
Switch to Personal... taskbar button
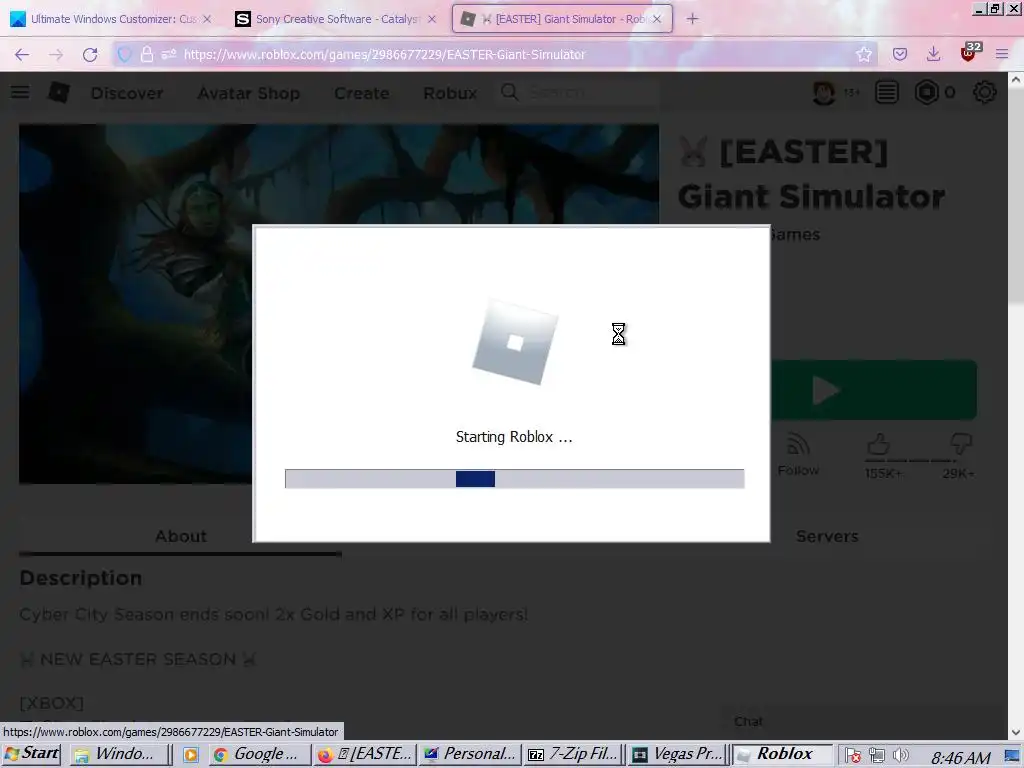coord(470,754)
